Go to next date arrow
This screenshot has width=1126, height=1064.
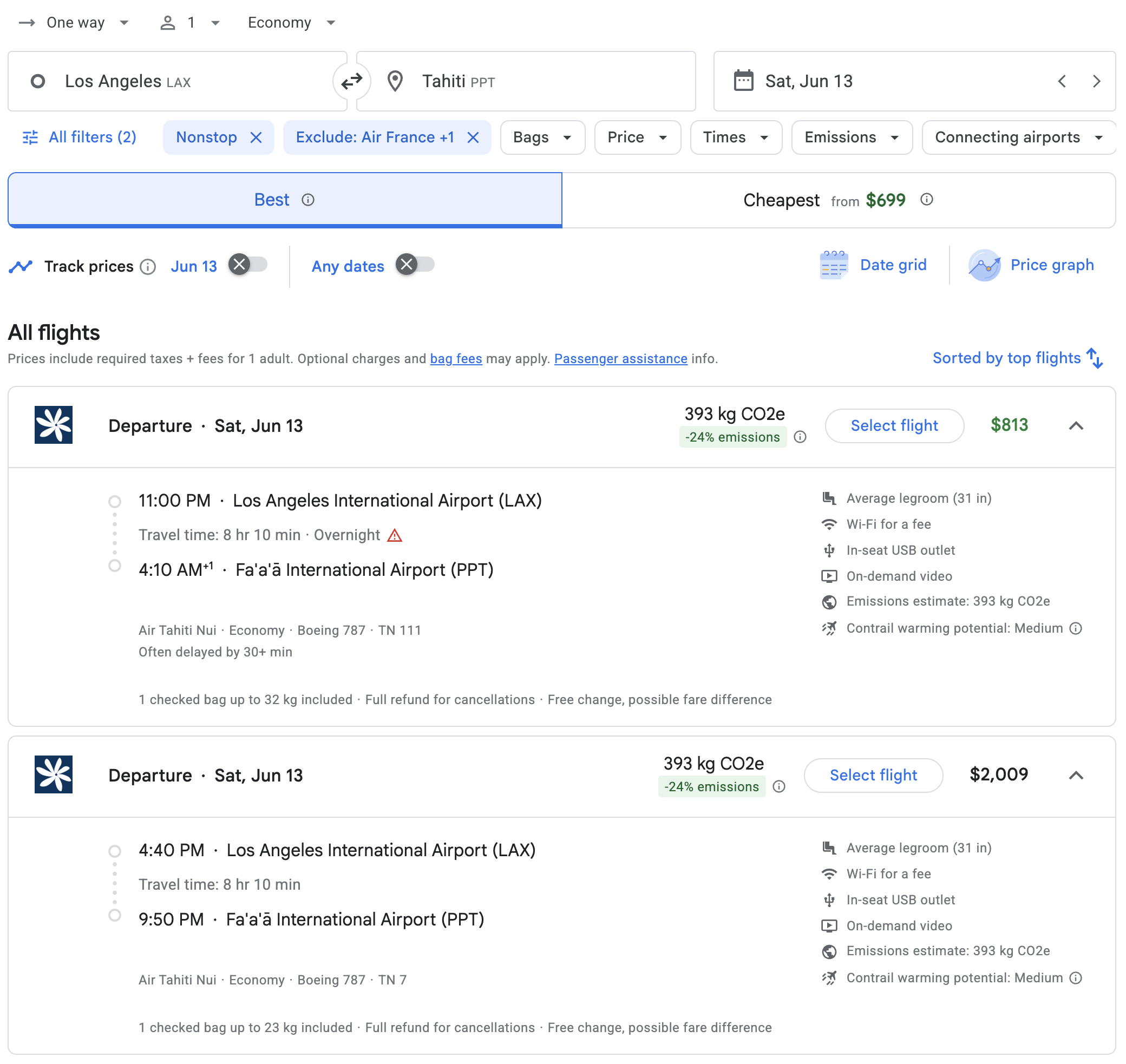point(1096,81)
